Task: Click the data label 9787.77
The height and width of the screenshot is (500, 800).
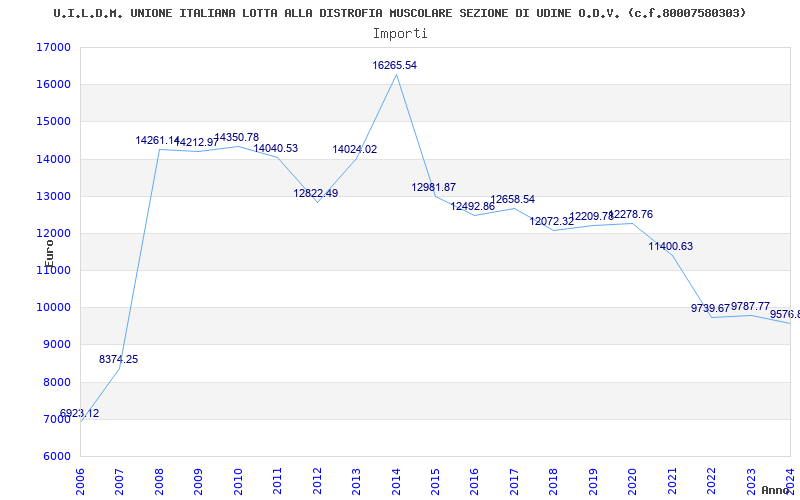Action: [x=750, y=306]
